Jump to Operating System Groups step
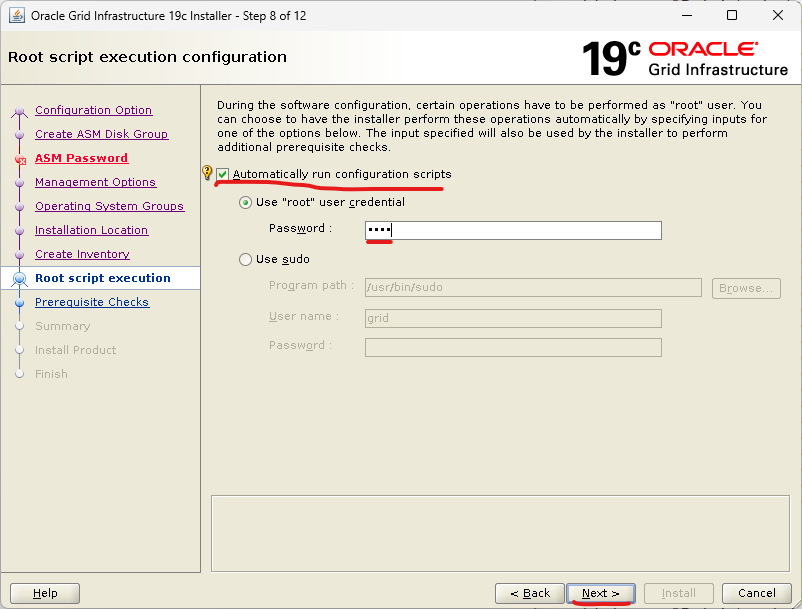The height and width of the screenshot is (609, 802). pyautogui.click(x=109, y=206)
